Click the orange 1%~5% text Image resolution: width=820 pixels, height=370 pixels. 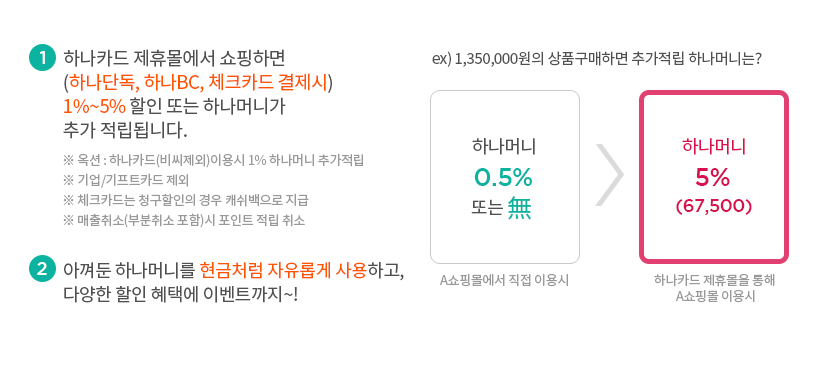tap(94, 107)
